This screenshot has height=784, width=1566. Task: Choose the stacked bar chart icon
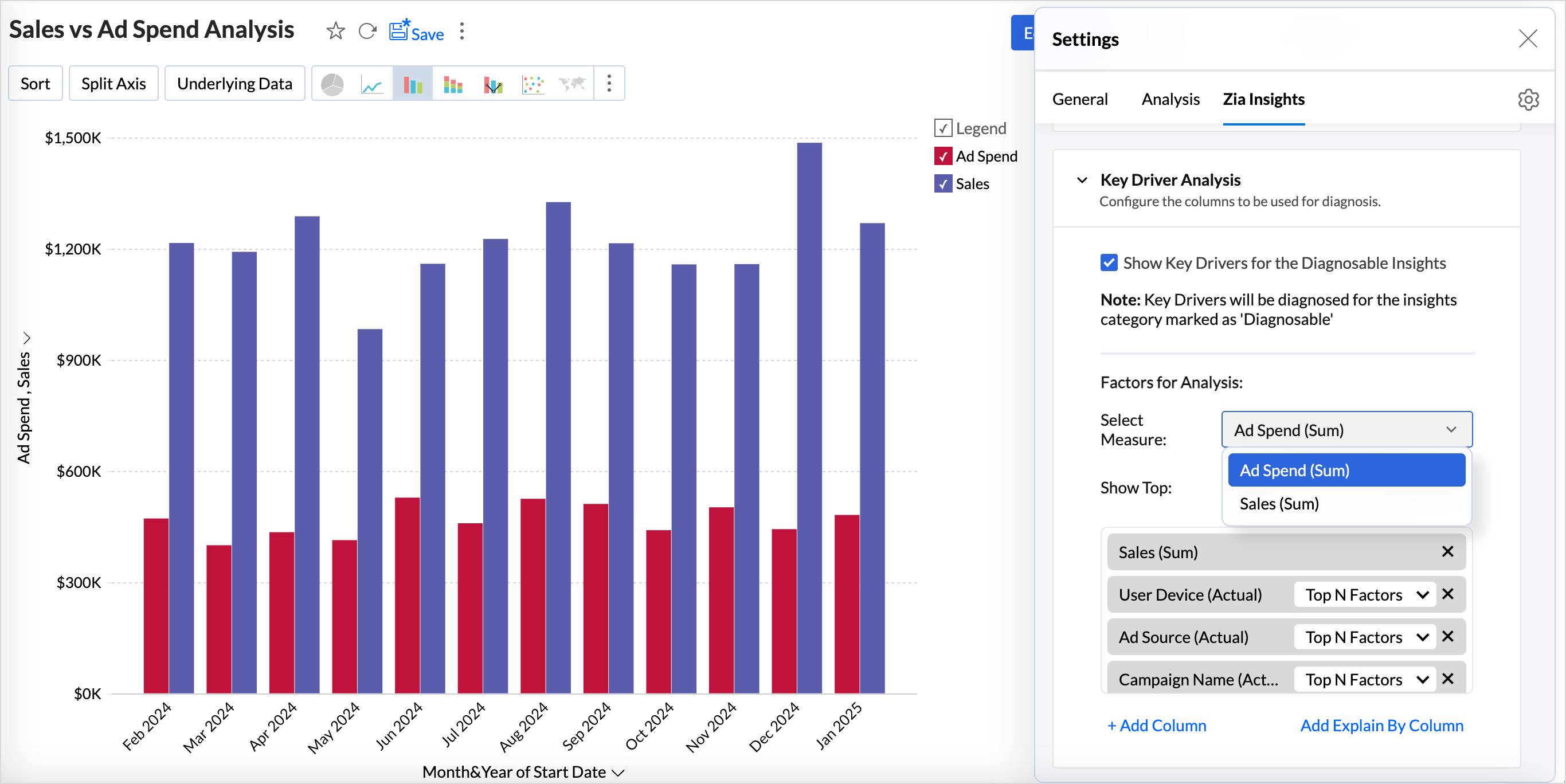point(453,84)
